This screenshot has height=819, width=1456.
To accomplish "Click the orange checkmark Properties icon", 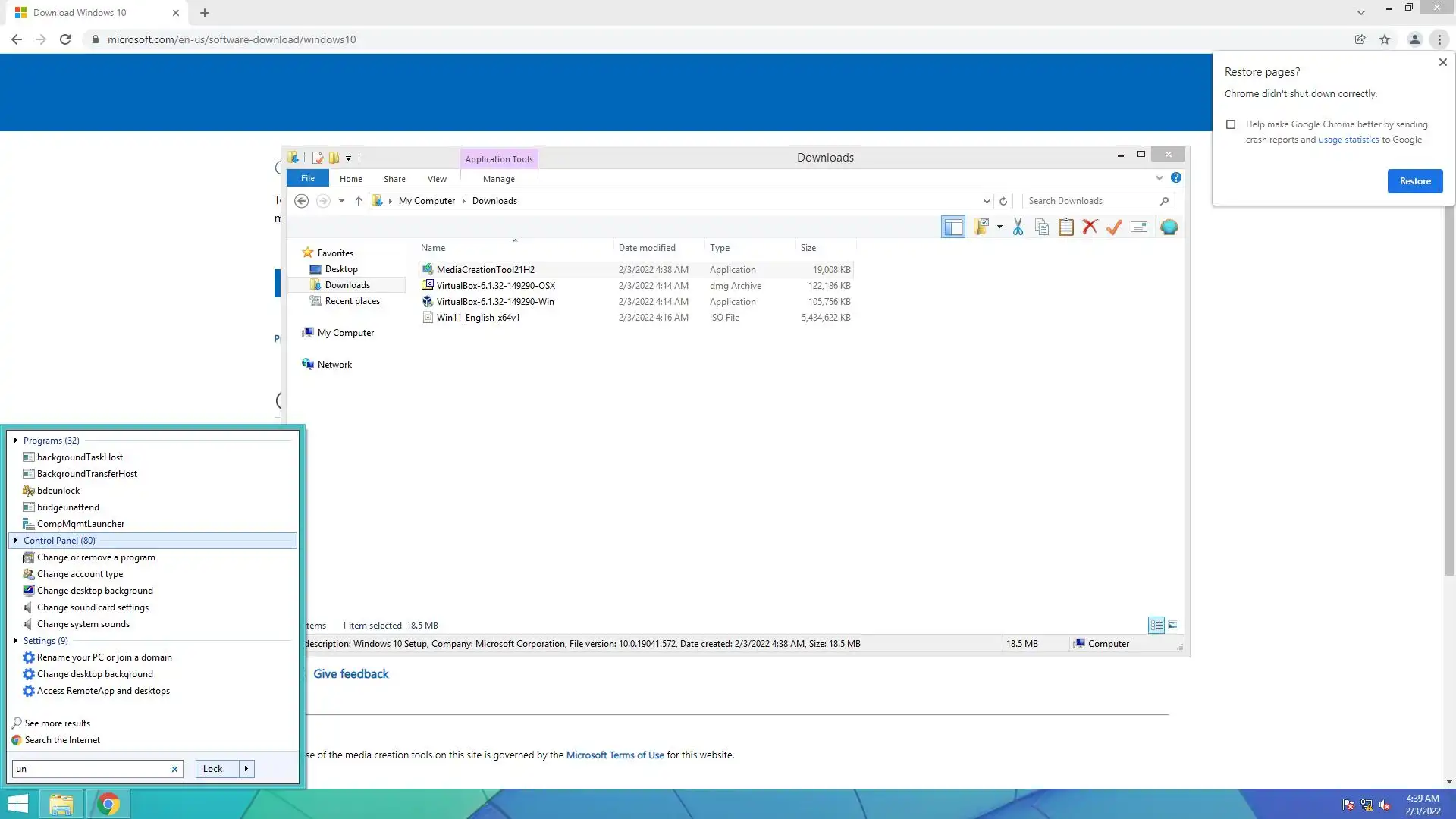I will [1114, 227].
